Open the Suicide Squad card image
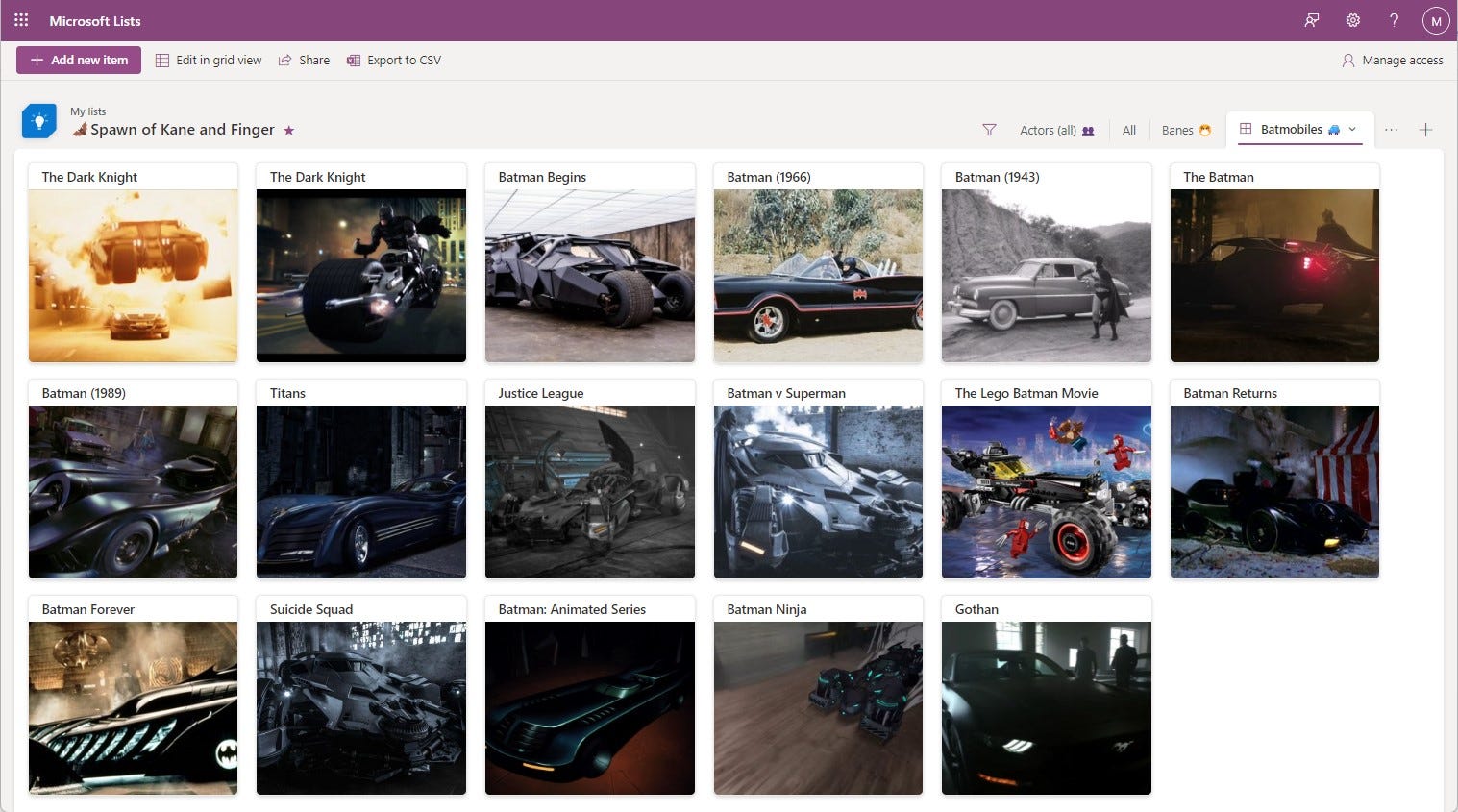The height and width of the screenshot is (812, 1458). point(361,708)
